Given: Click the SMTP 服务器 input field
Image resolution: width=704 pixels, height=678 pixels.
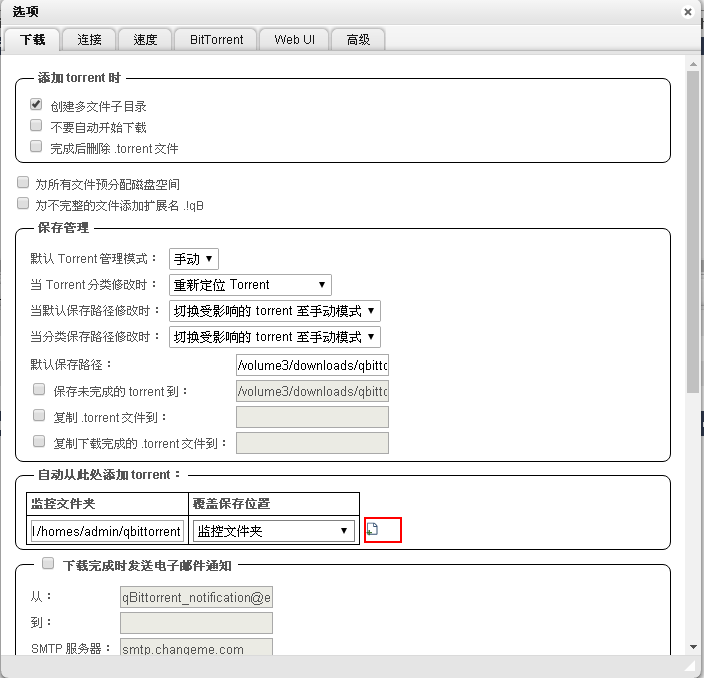Looking at the screenshot, I should [196, 647].
